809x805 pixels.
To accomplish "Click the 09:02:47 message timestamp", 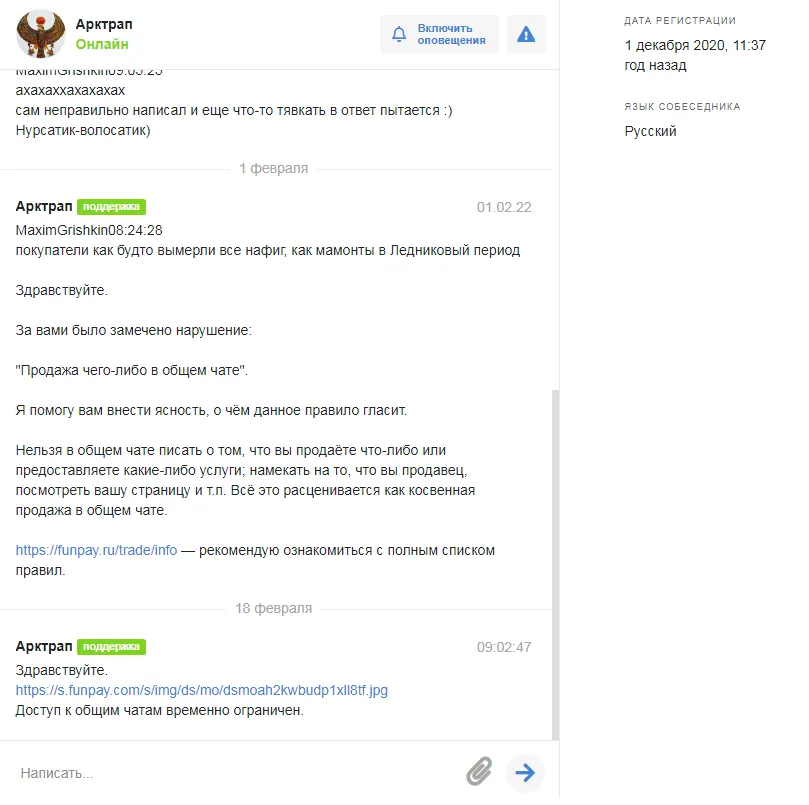I will point(504,648).
